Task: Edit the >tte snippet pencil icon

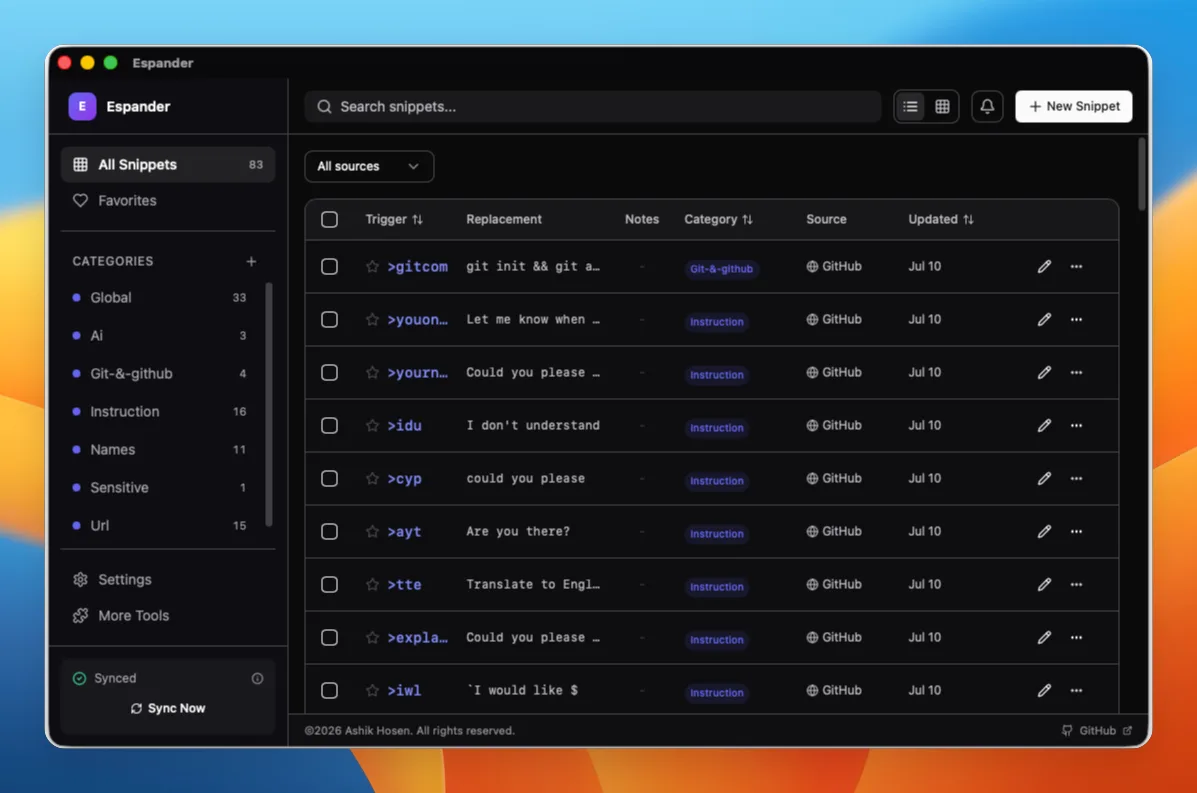Action: click(x=1044, y=585)
